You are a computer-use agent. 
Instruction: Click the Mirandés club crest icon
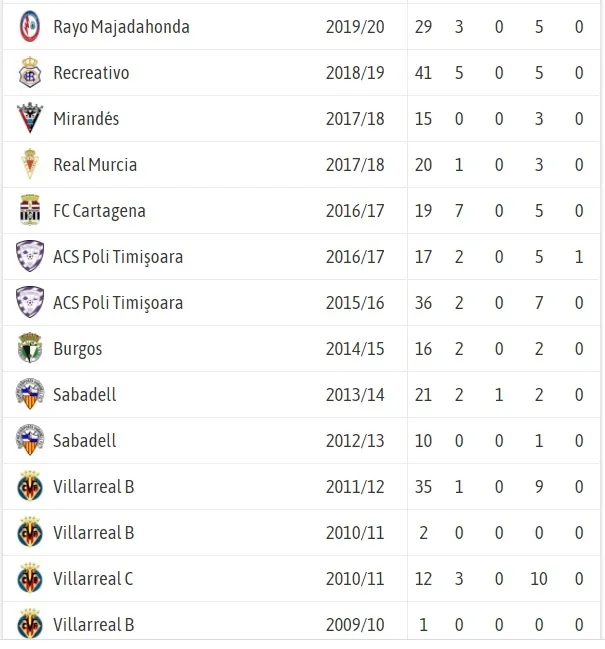click(30, 119)
